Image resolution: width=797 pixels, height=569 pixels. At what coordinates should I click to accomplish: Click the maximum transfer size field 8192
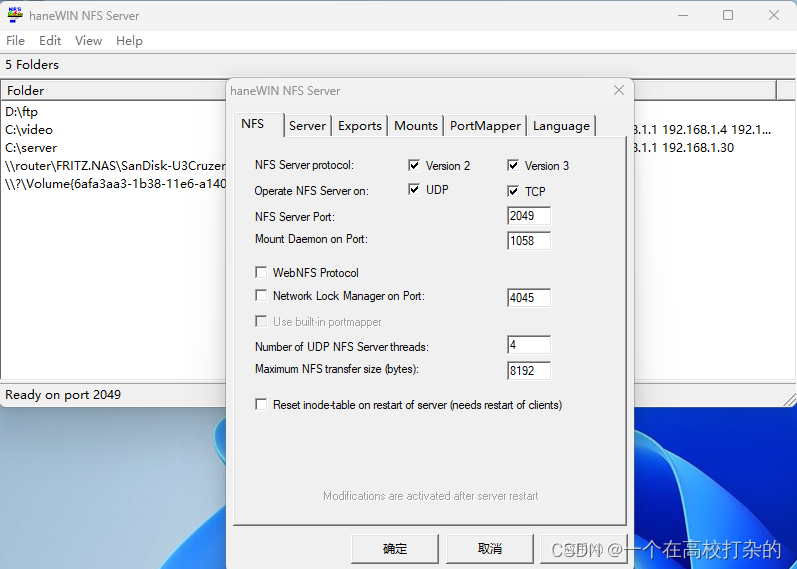[x=529, y=371]
